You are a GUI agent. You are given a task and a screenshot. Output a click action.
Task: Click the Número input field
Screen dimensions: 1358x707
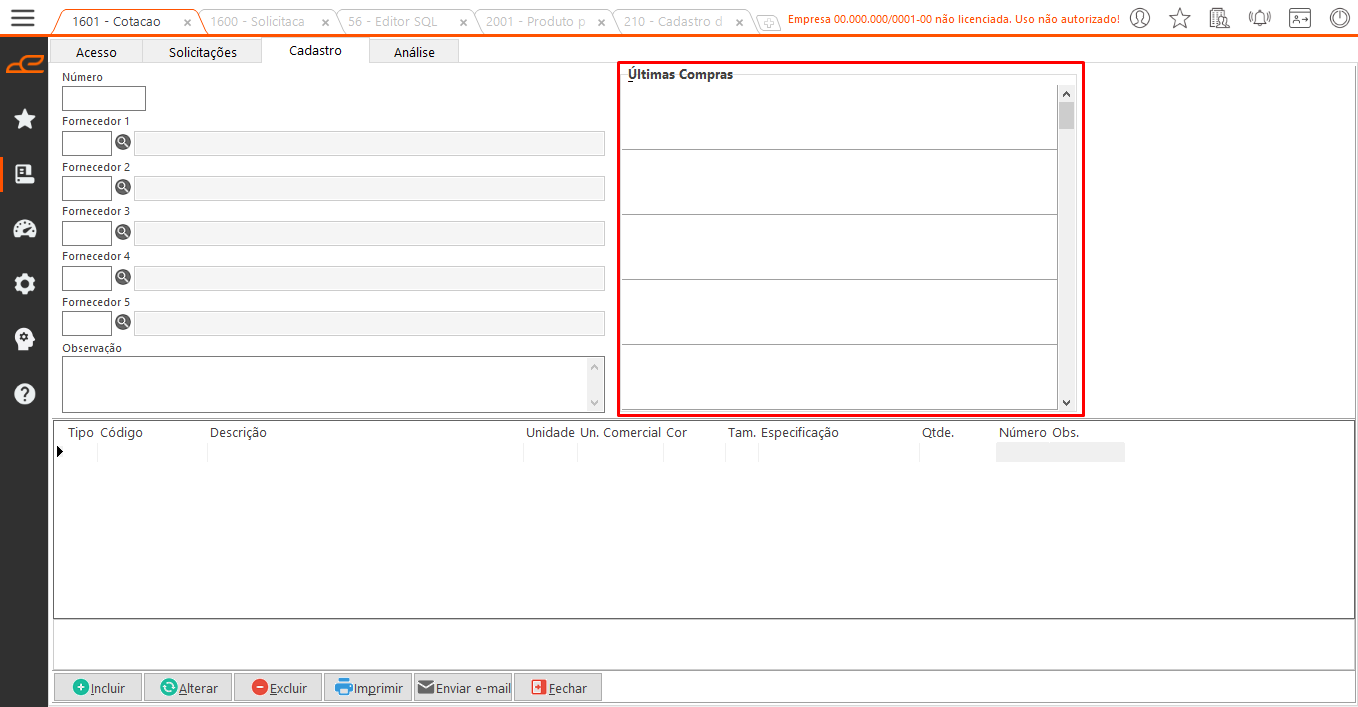[x=104, y=98]
